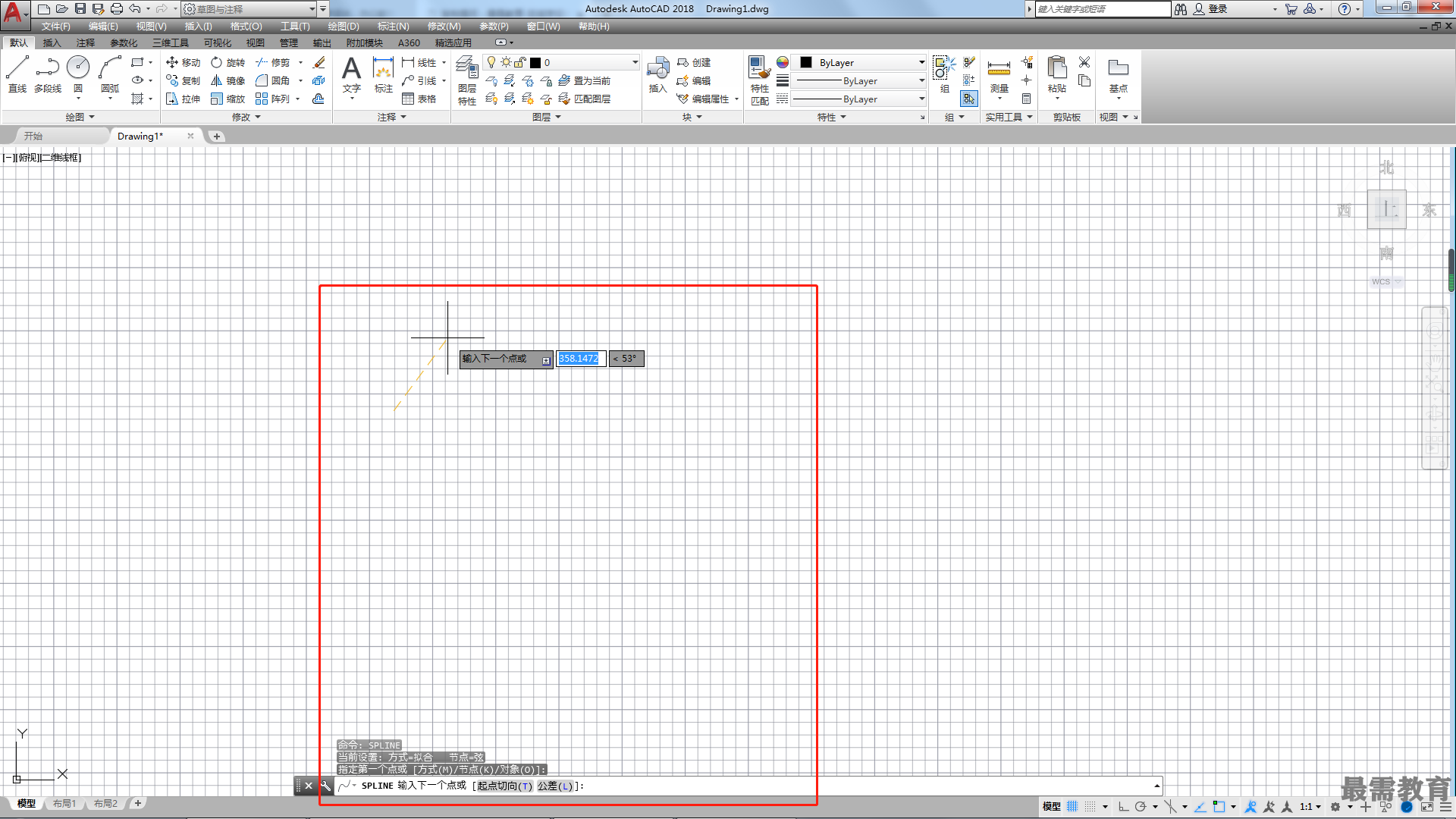Toggle annotation visibility in status bar

tap(1251, 807)
